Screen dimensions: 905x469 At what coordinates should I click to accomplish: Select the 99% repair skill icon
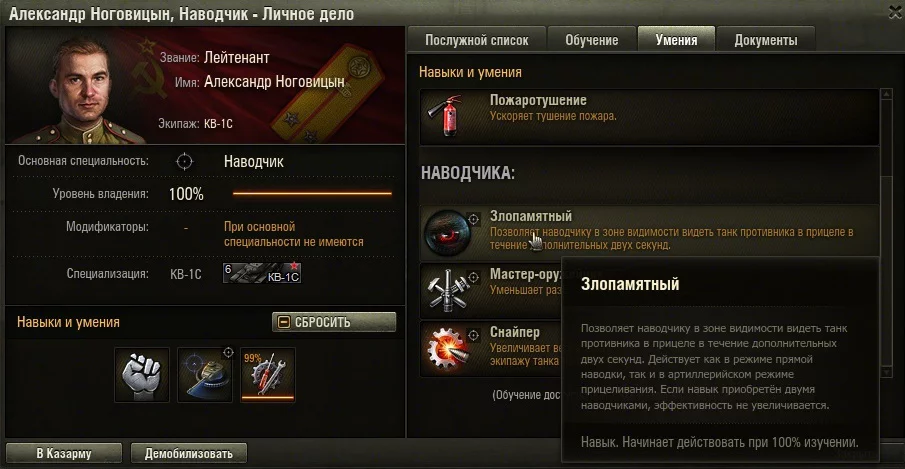click(268, 374)
